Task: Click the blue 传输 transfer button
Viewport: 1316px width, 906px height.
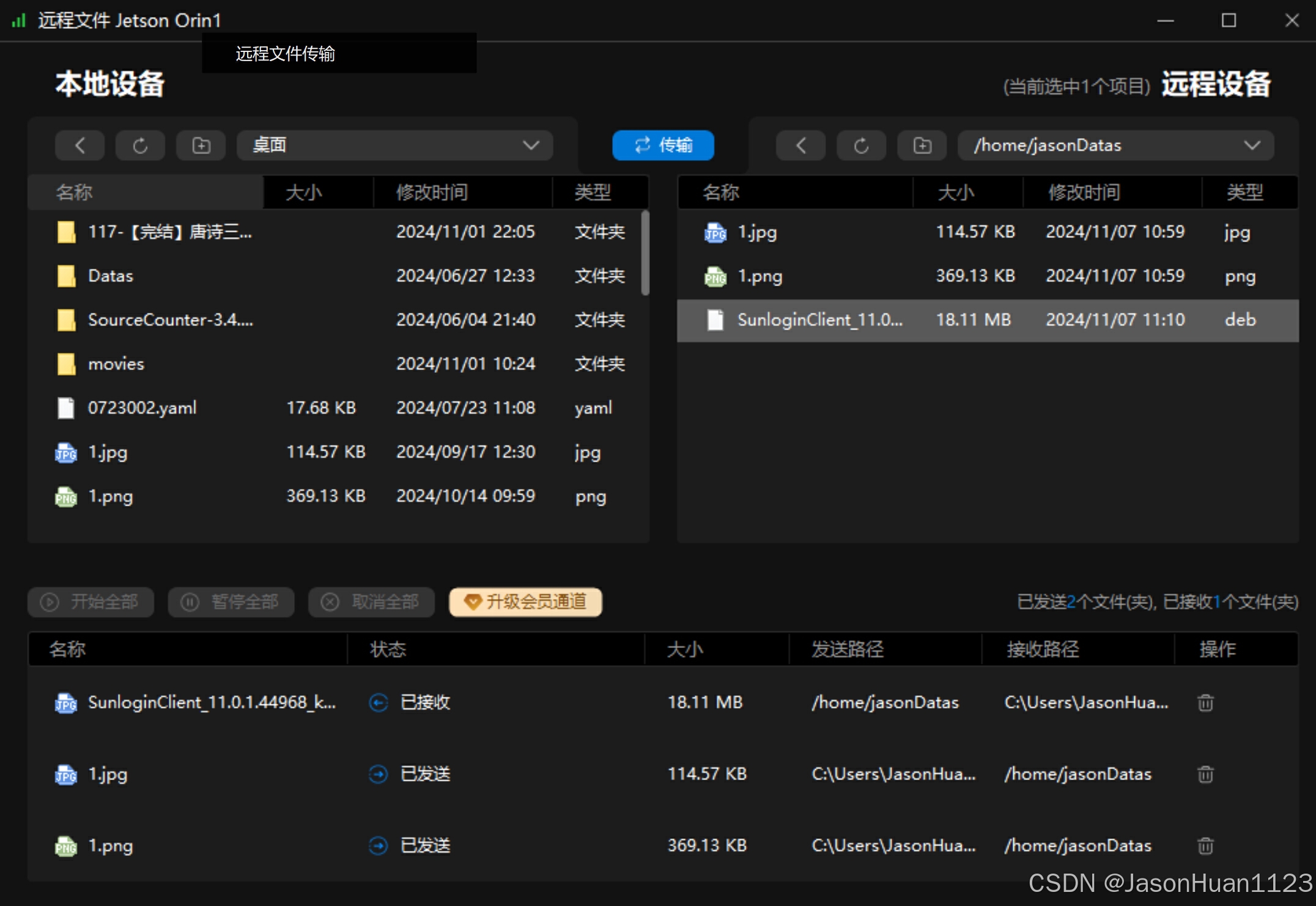Action: pyautogui.click(x=663, y=145)
